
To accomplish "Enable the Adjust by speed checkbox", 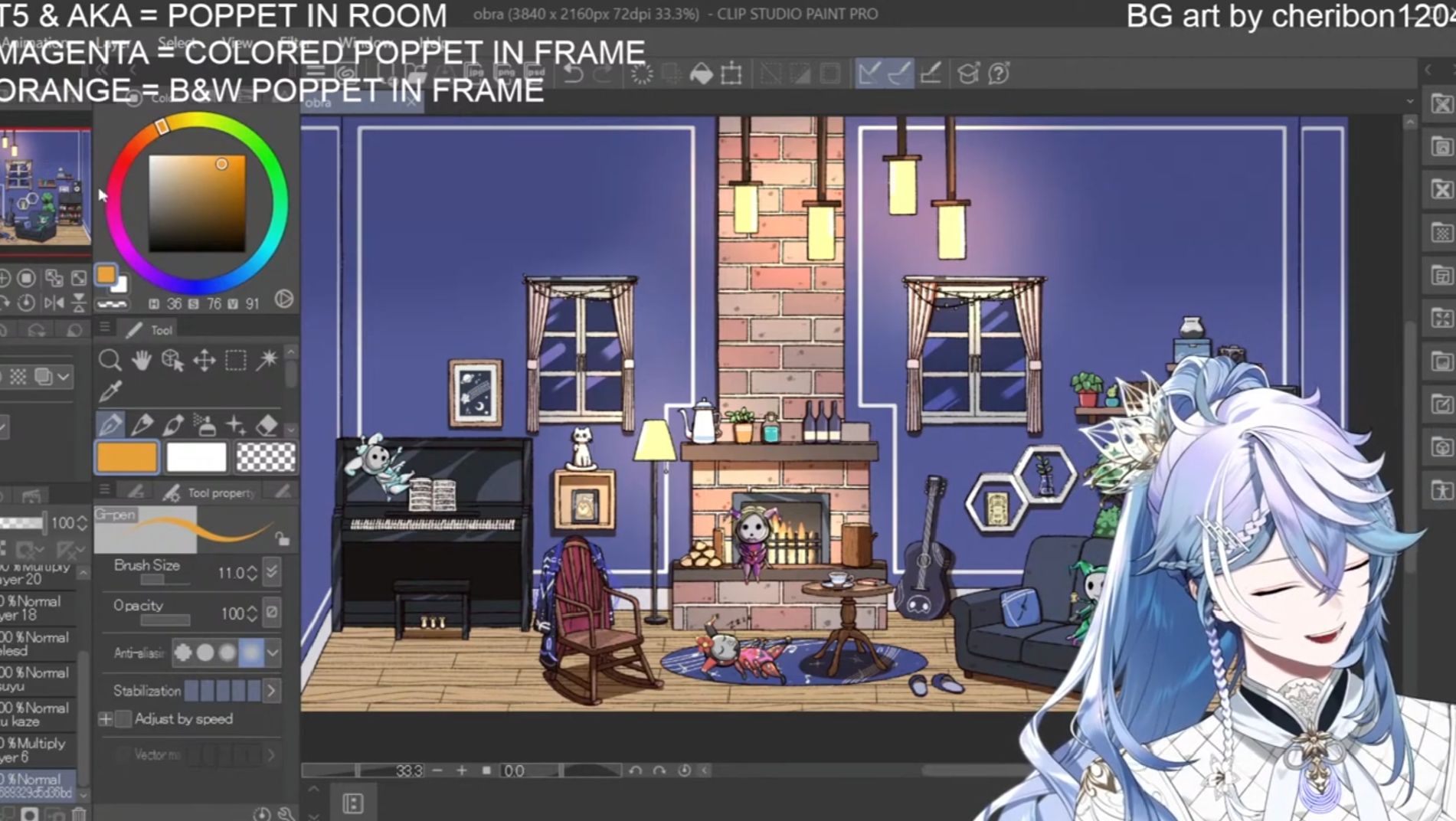I will 123,719.
